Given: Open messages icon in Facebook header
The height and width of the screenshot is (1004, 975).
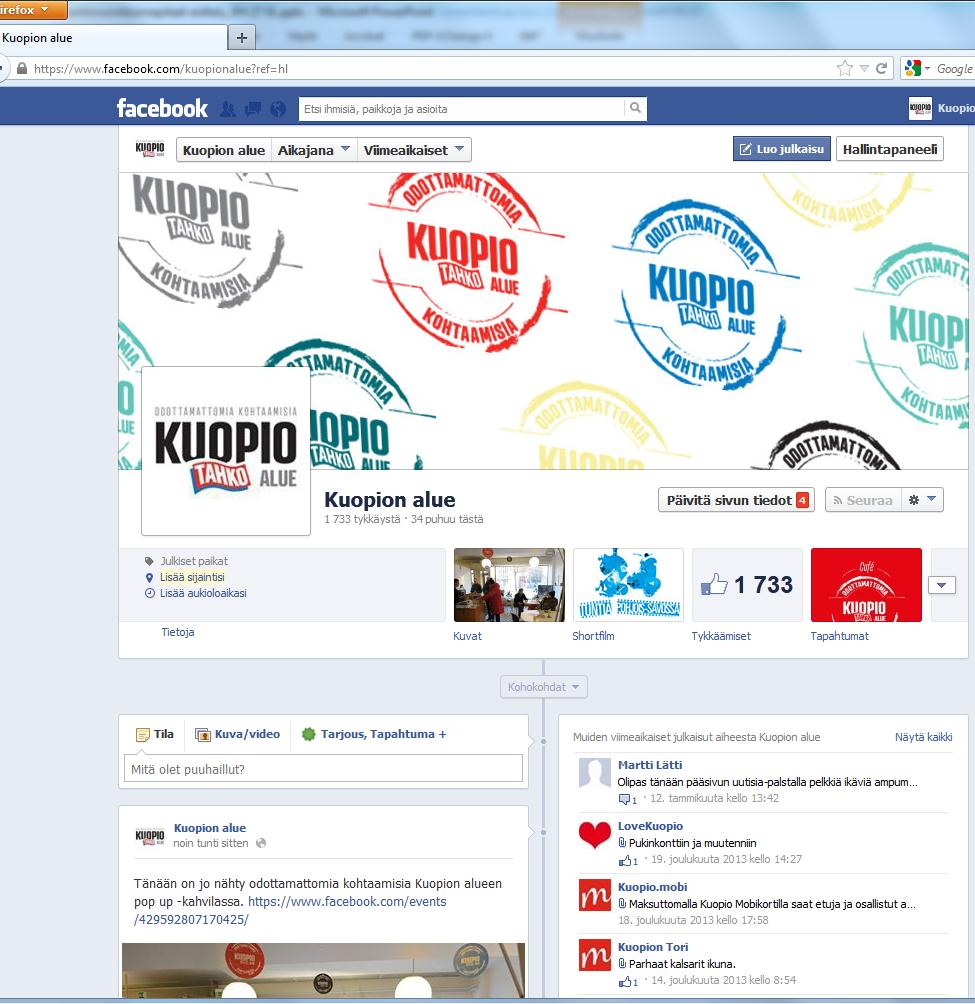Looking at the screenshot, I should click(x=253, y=109).
